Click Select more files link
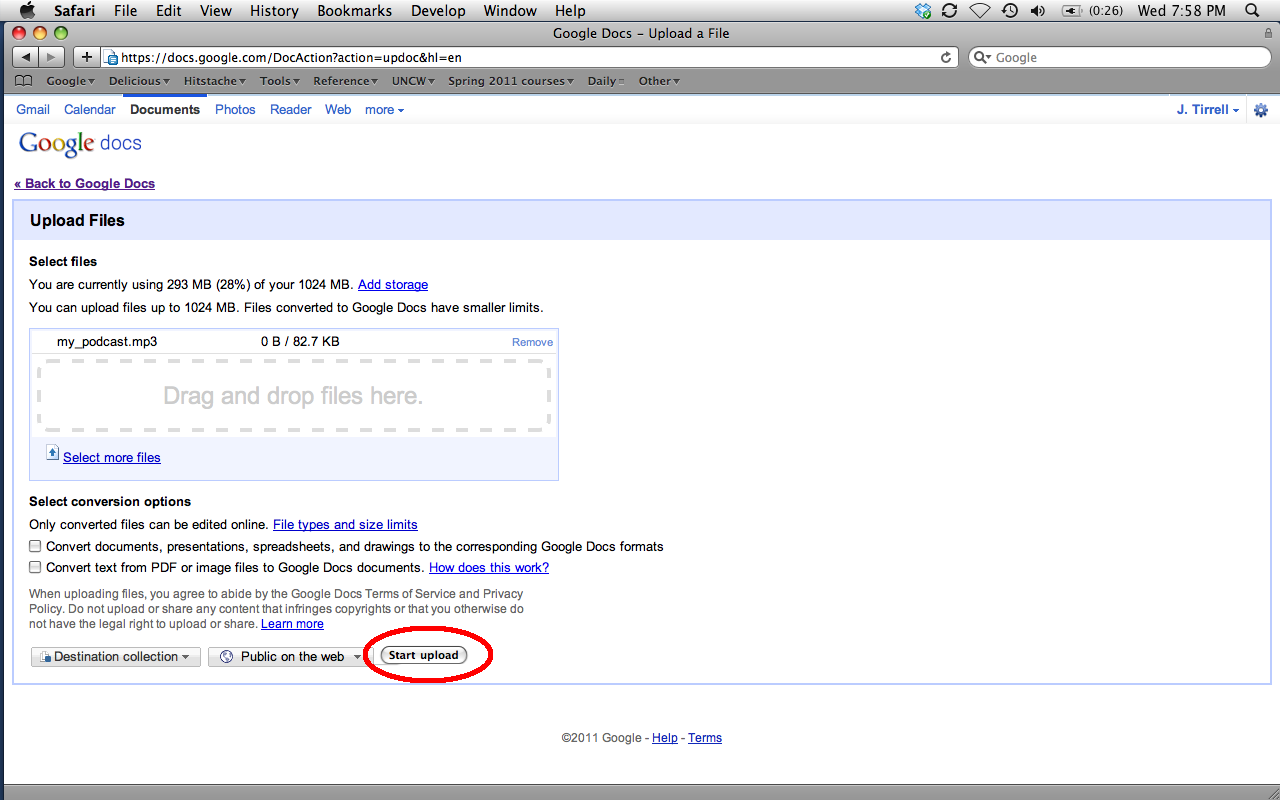This screenshot has width=1280, height=800. coord(112,457)
